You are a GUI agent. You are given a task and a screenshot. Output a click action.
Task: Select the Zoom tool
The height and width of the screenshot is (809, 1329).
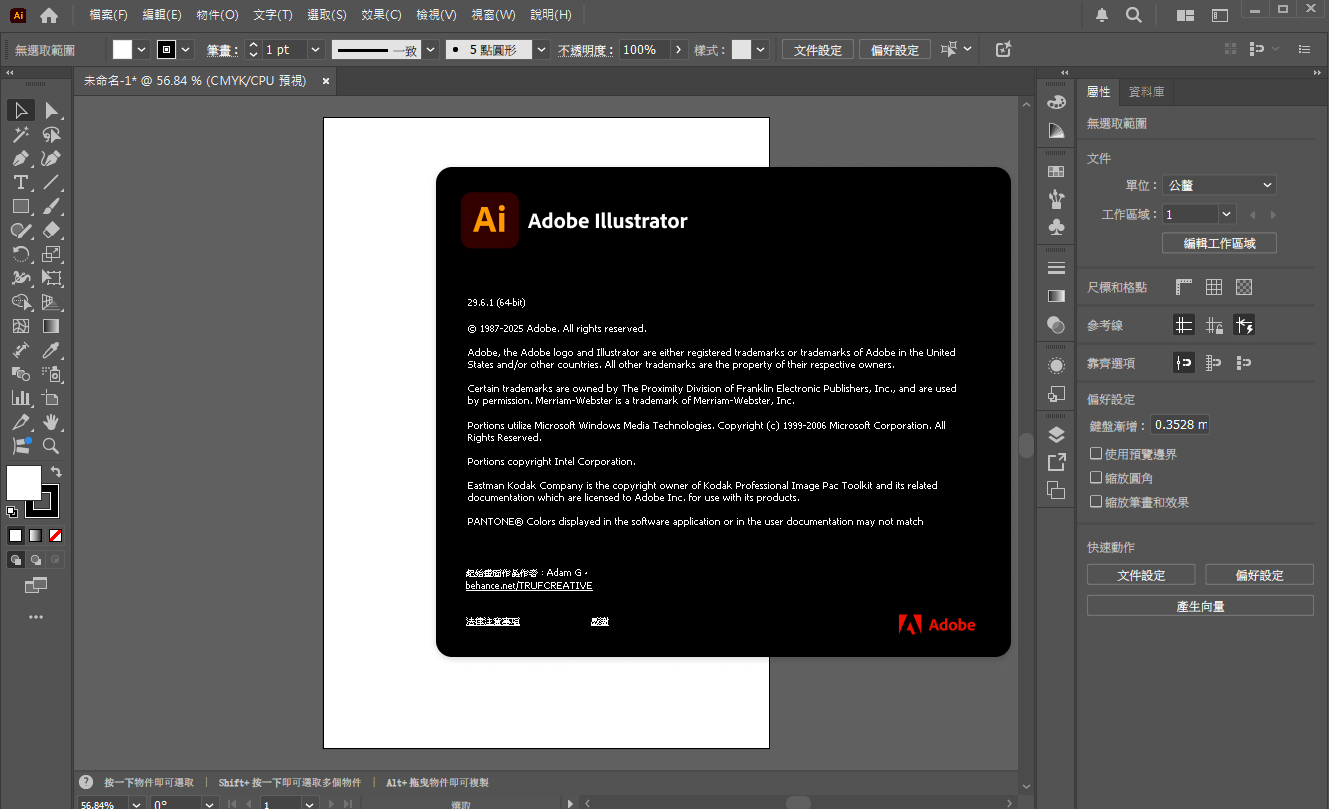[x=51, y=446]
